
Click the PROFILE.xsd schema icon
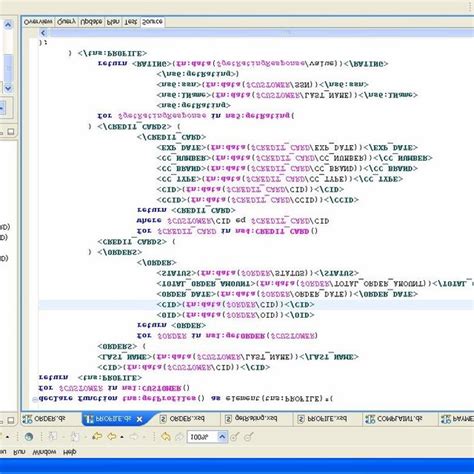pos(300,419)
